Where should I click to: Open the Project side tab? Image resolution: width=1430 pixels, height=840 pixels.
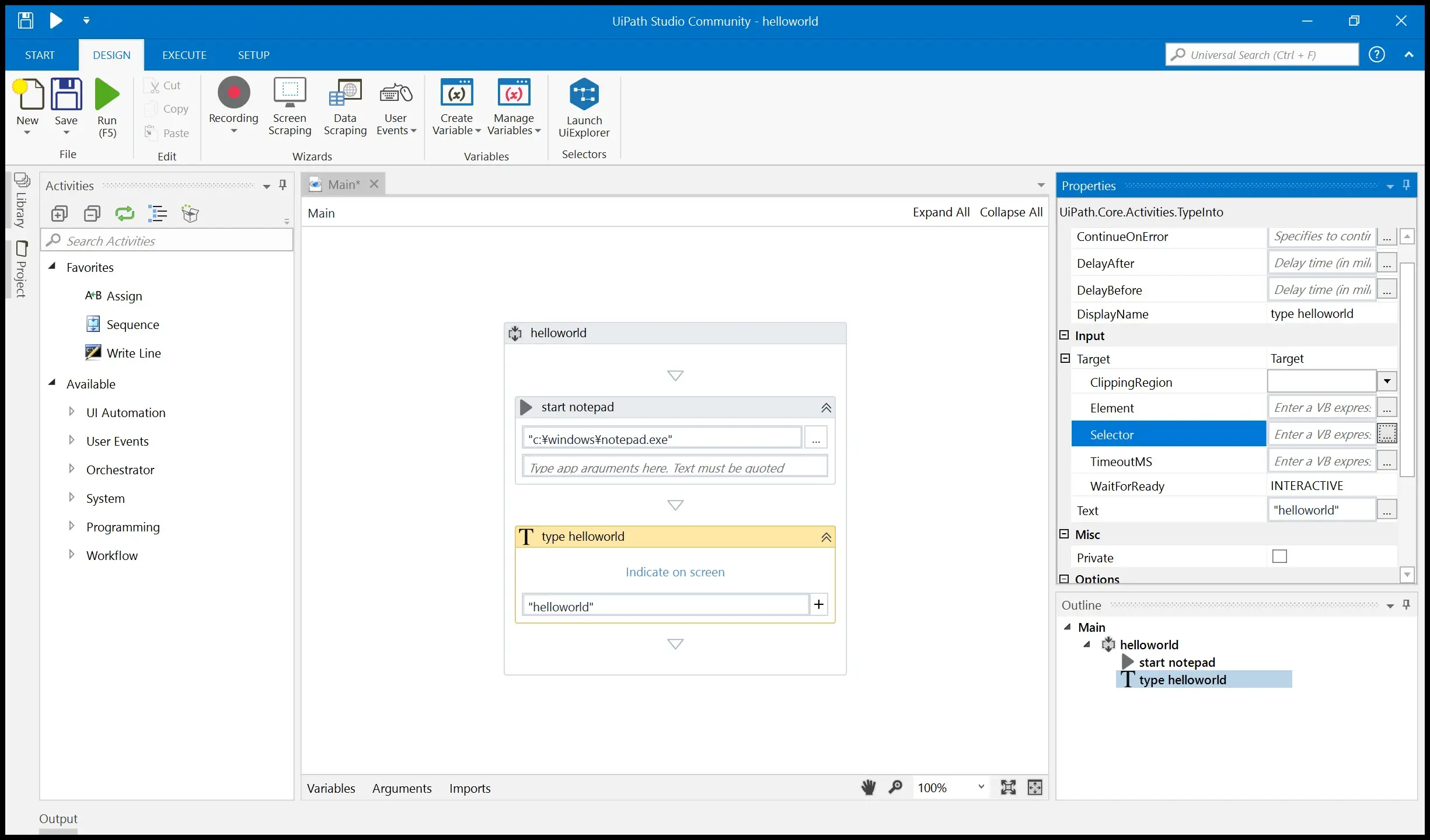coord(22,269)
